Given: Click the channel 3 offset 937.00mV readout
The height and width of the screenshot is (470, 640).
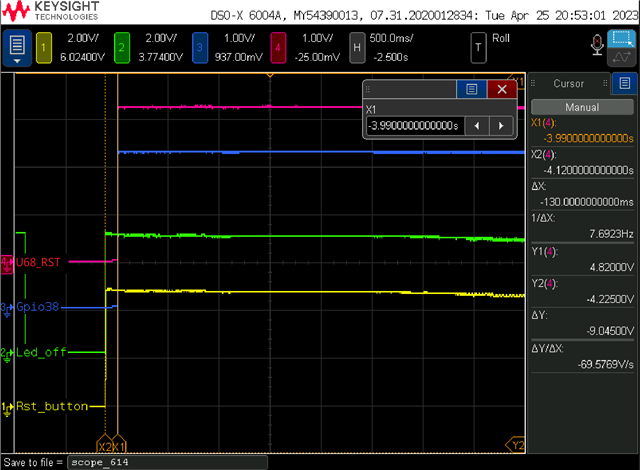Looking at the screenshot, I should pos(239,57).
